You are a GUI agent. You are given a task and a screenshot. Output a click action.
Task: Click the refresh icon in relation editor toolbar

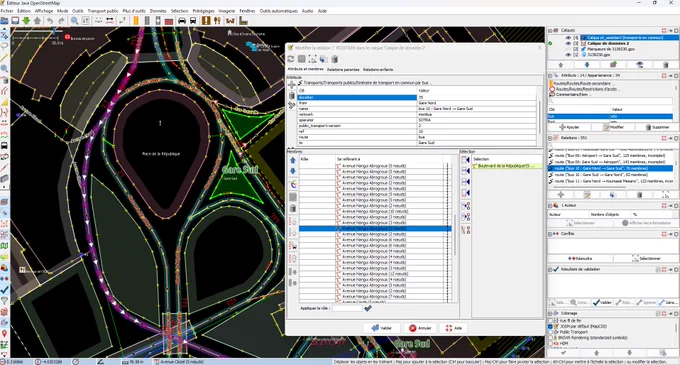[291, 59]
